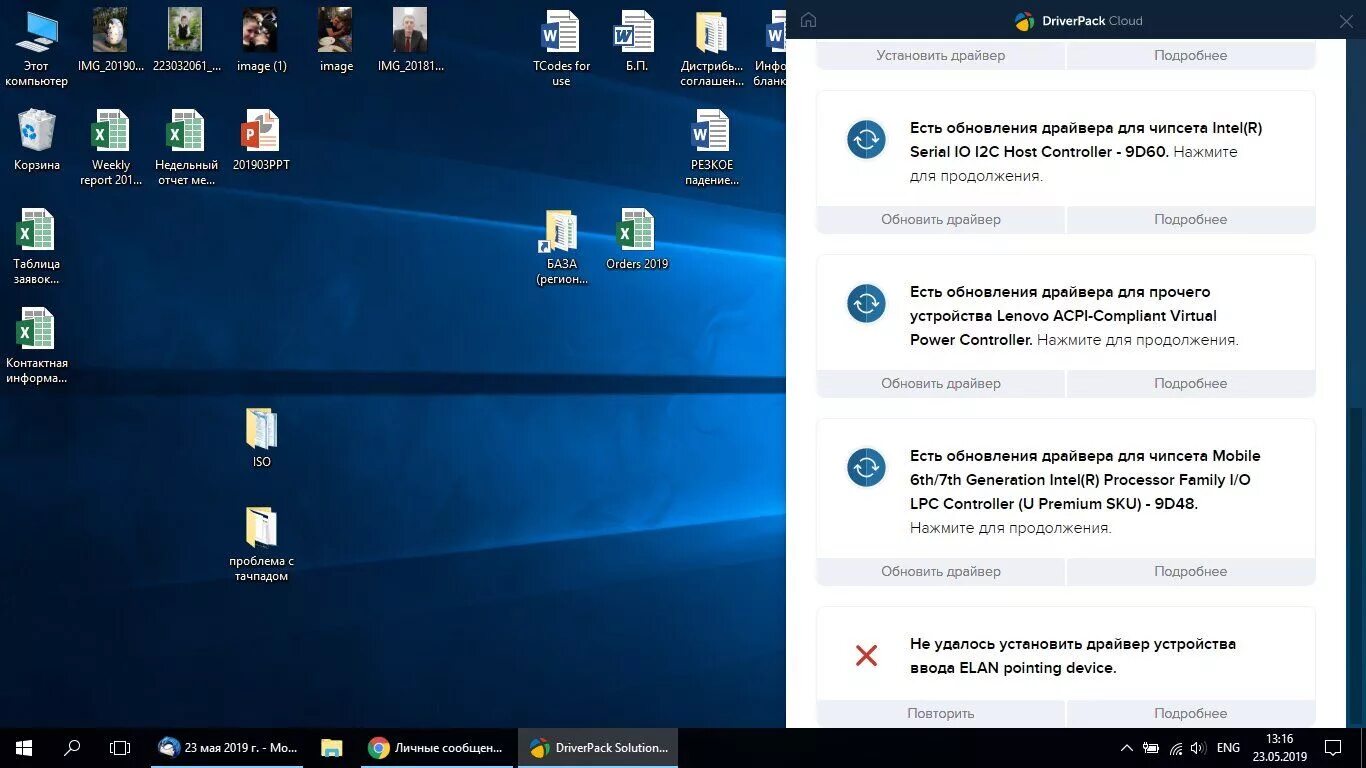Click 'Подробнее' next to 'Установить драйвер'
This screenshot has width=1366, height=768.
pyautogui.click(x=1191, y=55)
